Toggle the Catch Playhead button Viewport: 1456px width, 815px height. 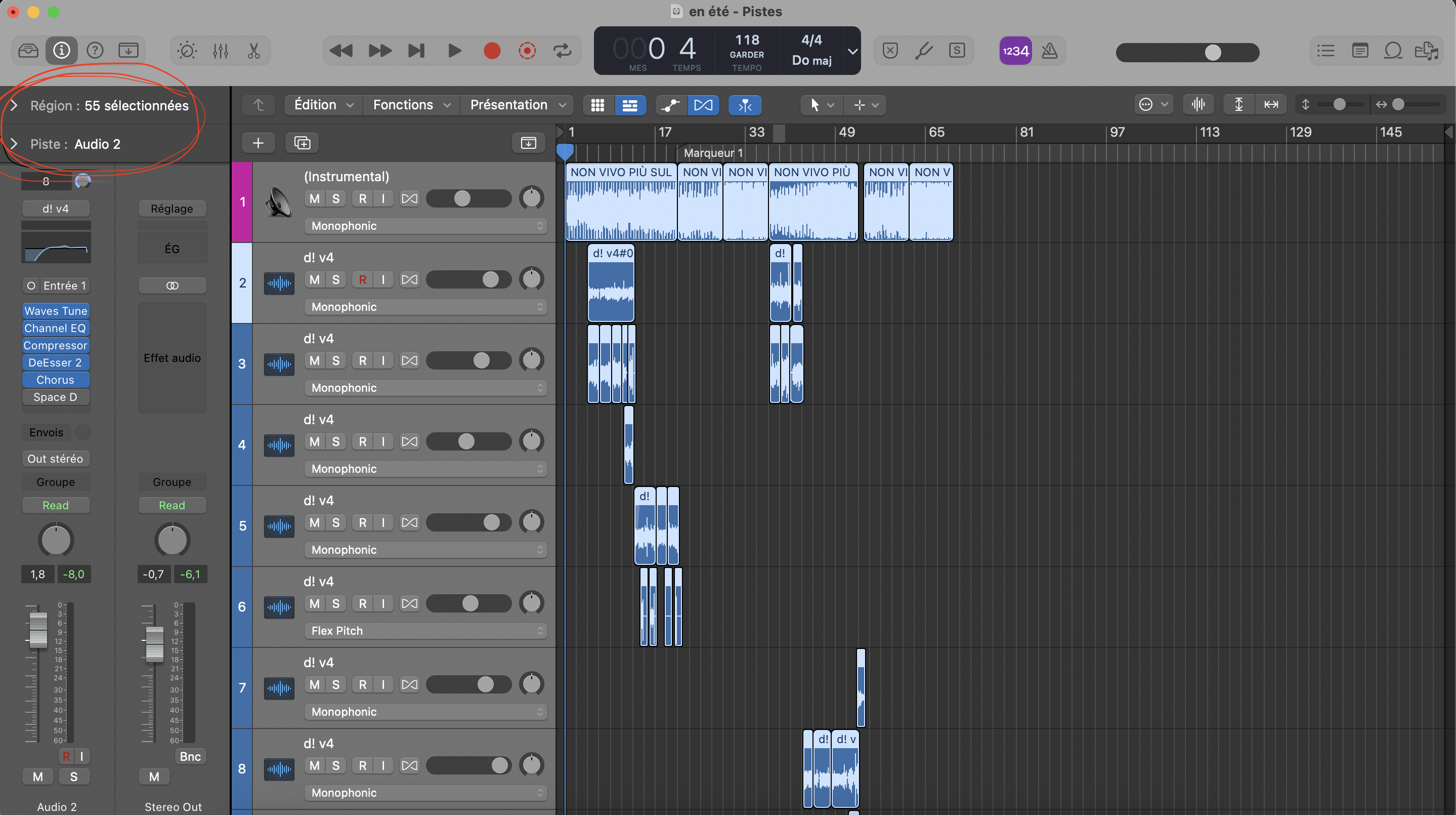coord(745,105)
